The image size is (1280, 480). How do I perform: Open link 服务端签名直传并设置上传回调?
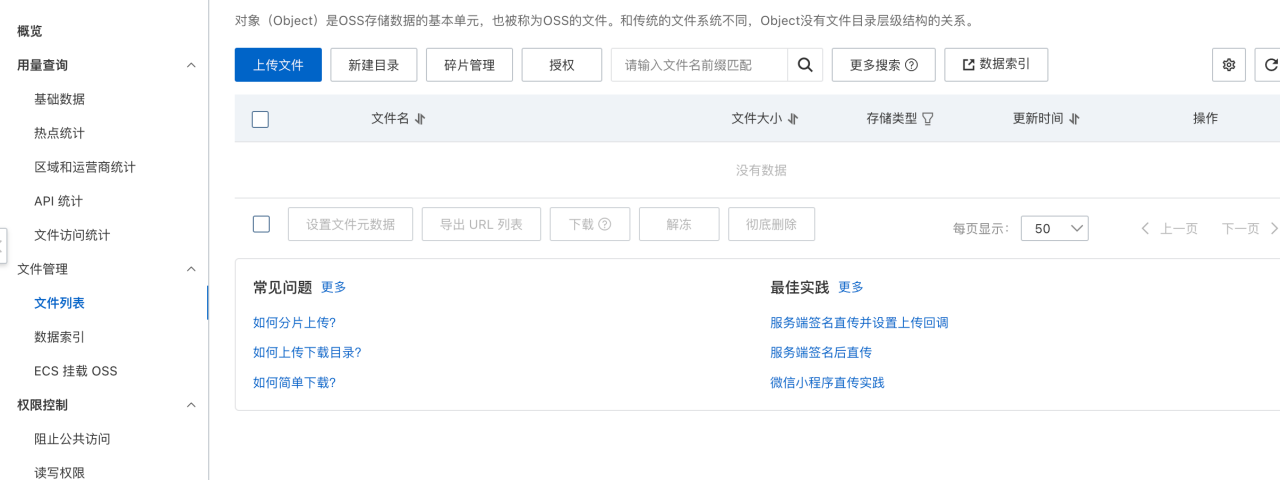pyautogui.click(x=859, y=323)
